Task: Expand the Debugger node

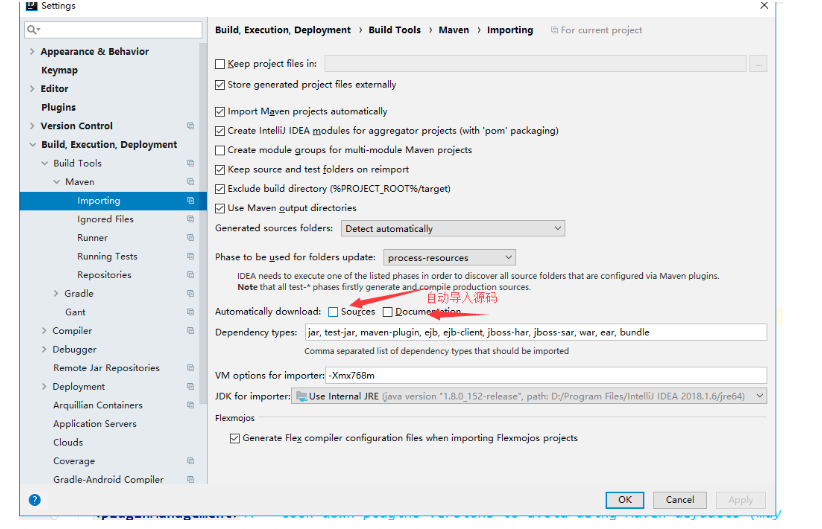Action: pyautogui.click(x=44, y=349)
